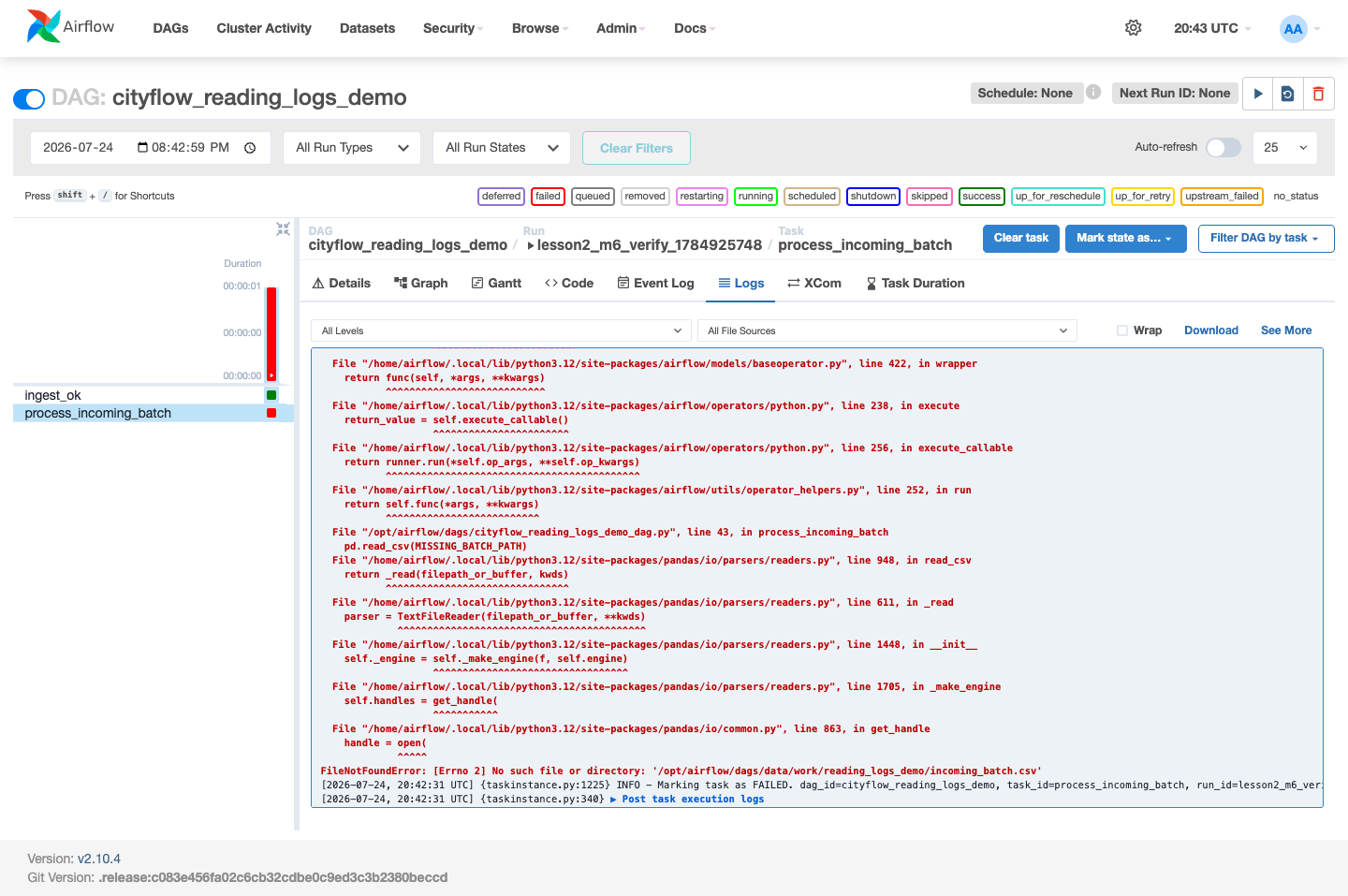Image resolution: width=1348 pixels, height=896 pixels.
Task: Open the settings gear in the navbar
Action: (x=1133, y=28)
